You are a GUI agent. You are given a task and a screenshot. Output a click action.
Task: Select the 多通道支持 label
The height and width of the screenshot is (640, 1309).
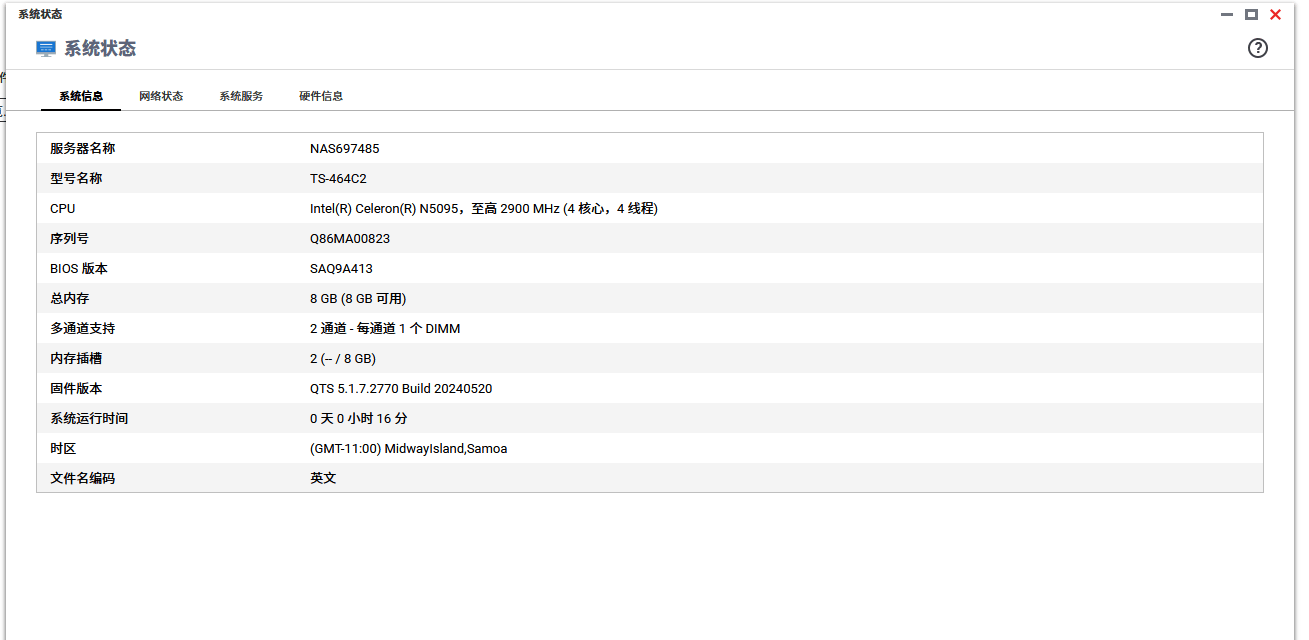coord(82,328)
